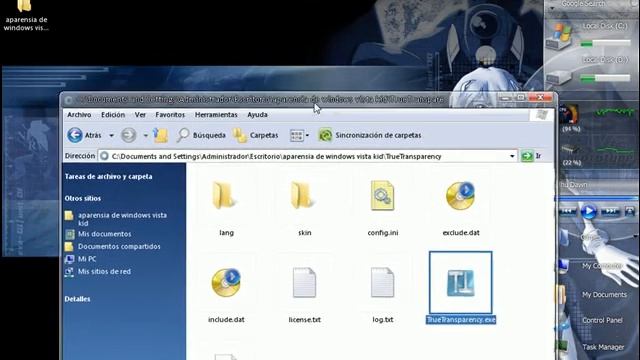Open desktop folder aparensia de windows vis...
The image size is (640, 360).
(26, 16)
